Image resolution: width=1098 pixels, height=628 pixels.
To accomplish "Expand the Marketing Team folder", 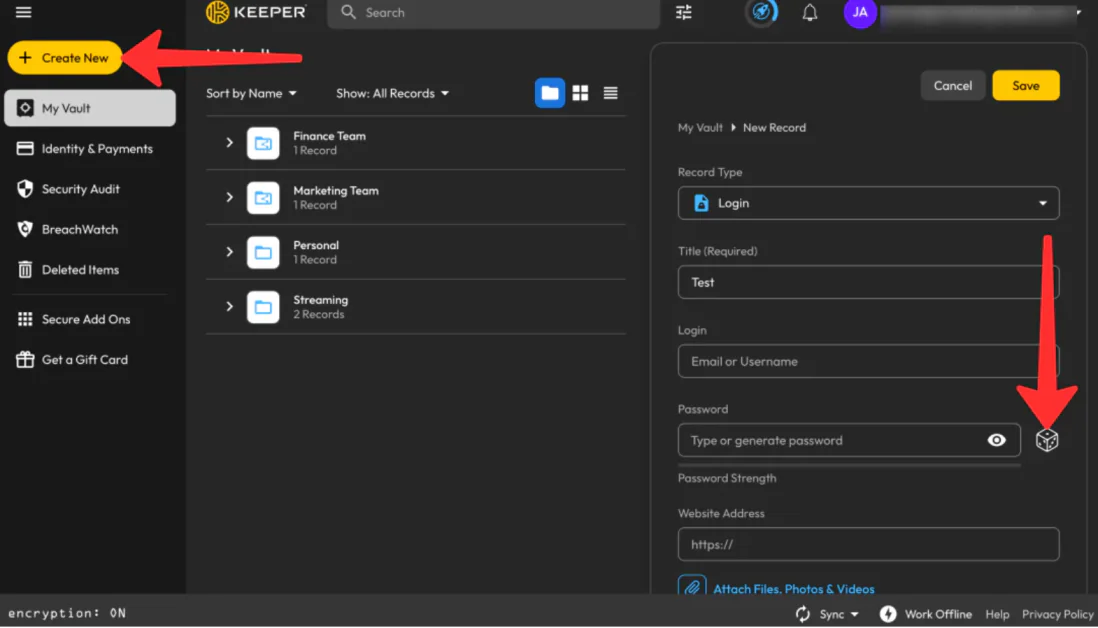I will (229, 197).
